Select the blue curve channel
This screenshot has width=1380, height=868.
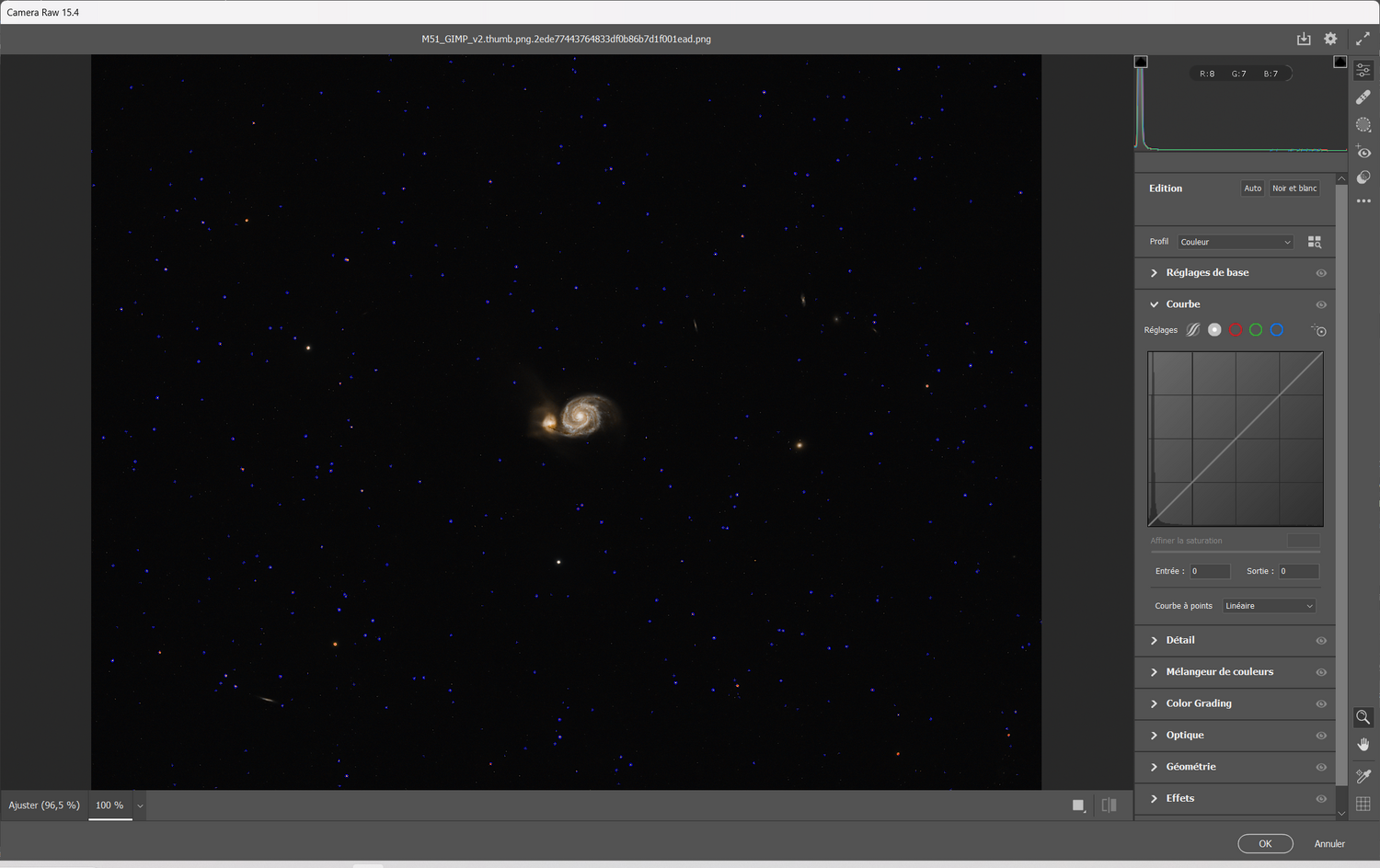click(1277, 330)
